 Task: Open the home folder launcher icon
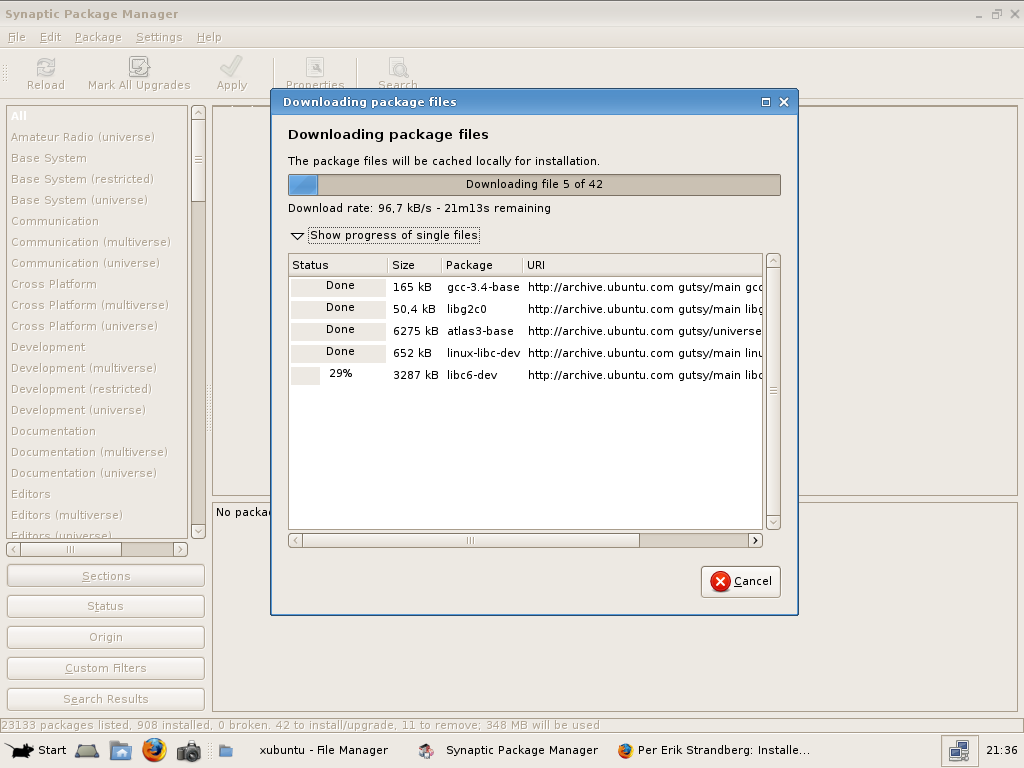pyautogui.click(x=120, y=750)
